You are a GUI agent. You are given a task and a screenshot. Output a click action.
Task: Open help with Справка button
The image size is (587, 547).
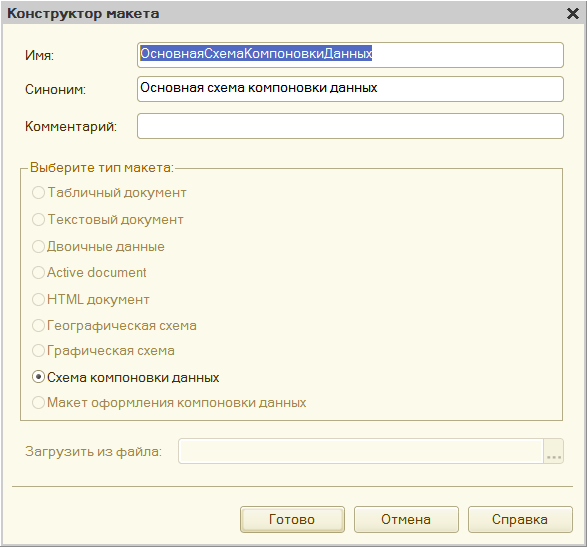pos(520,519)
